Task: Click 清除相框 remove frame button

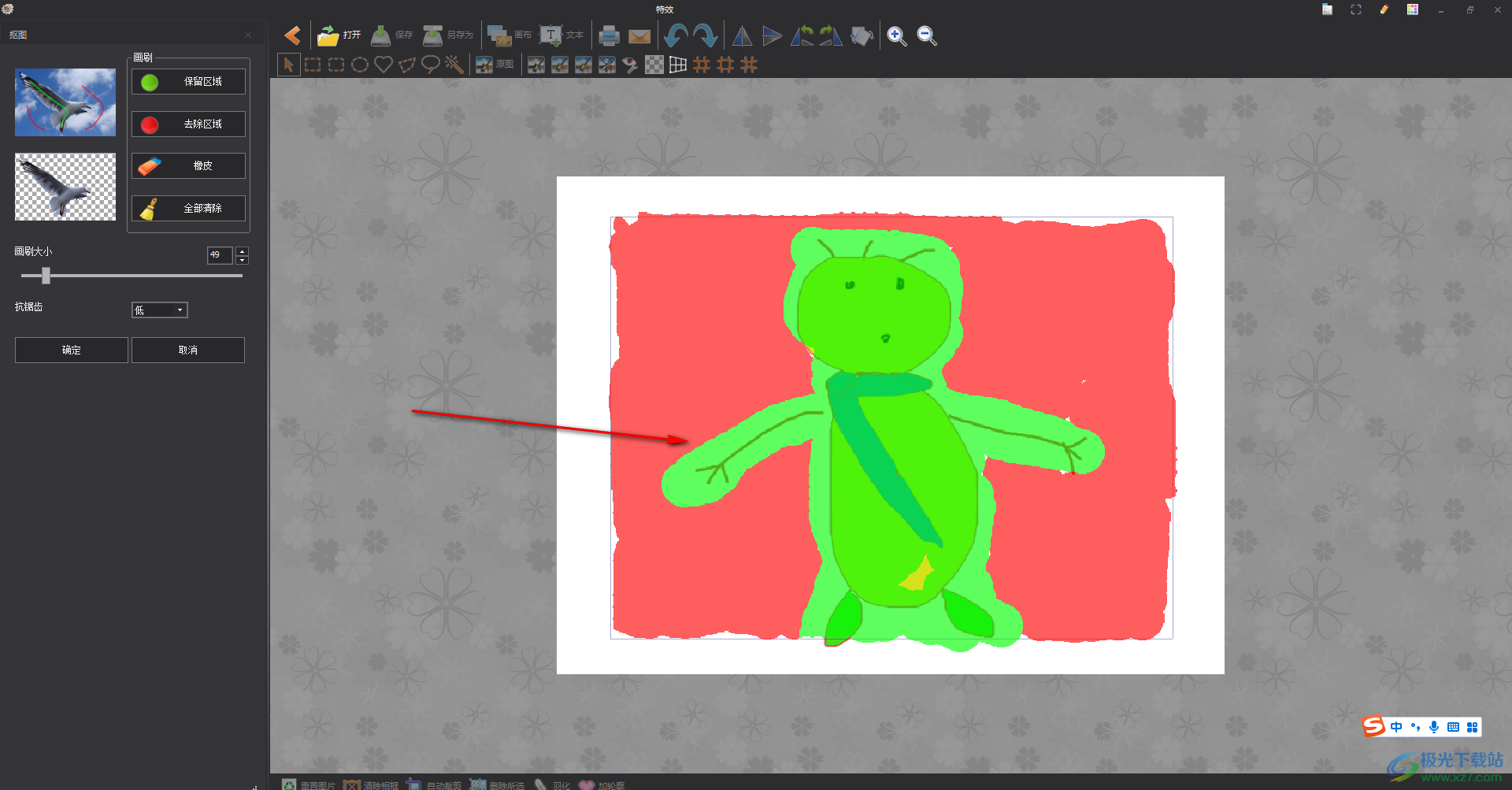Action: (x=371, y=784)
